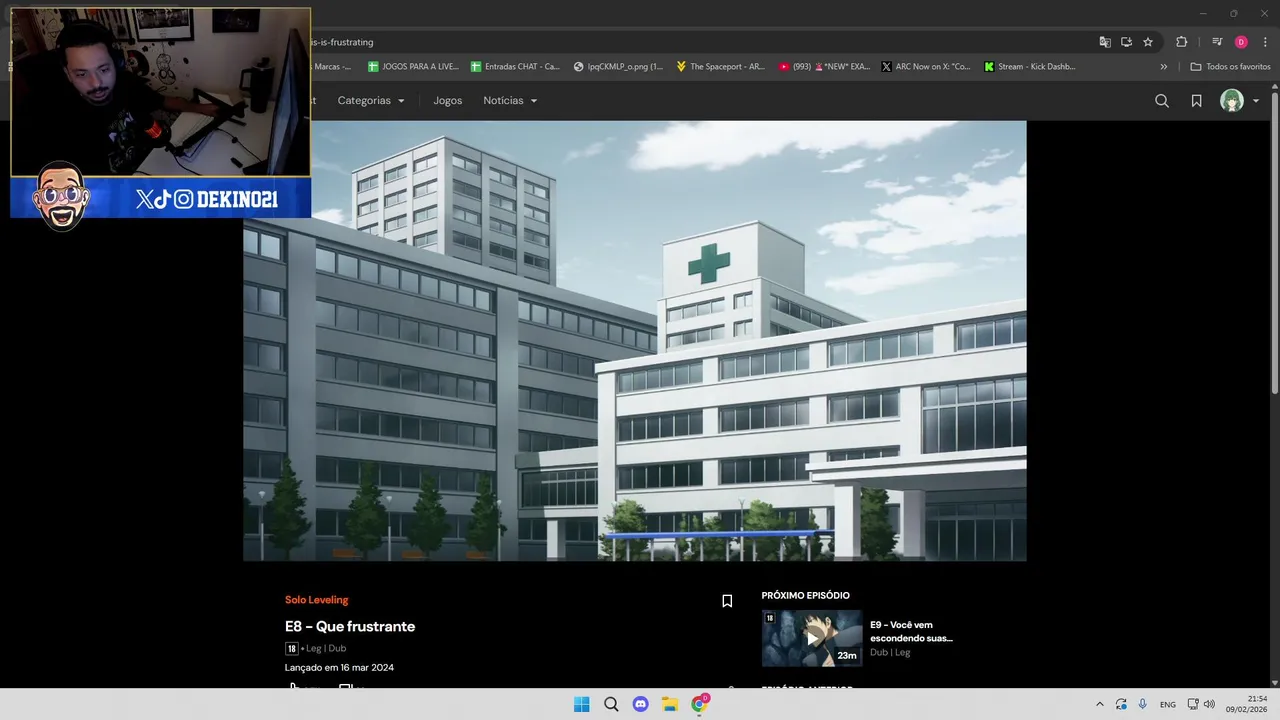Add episode E8 to watchlist bookmark
Screen dimensions: 1280x720
(x=727, y=601)
